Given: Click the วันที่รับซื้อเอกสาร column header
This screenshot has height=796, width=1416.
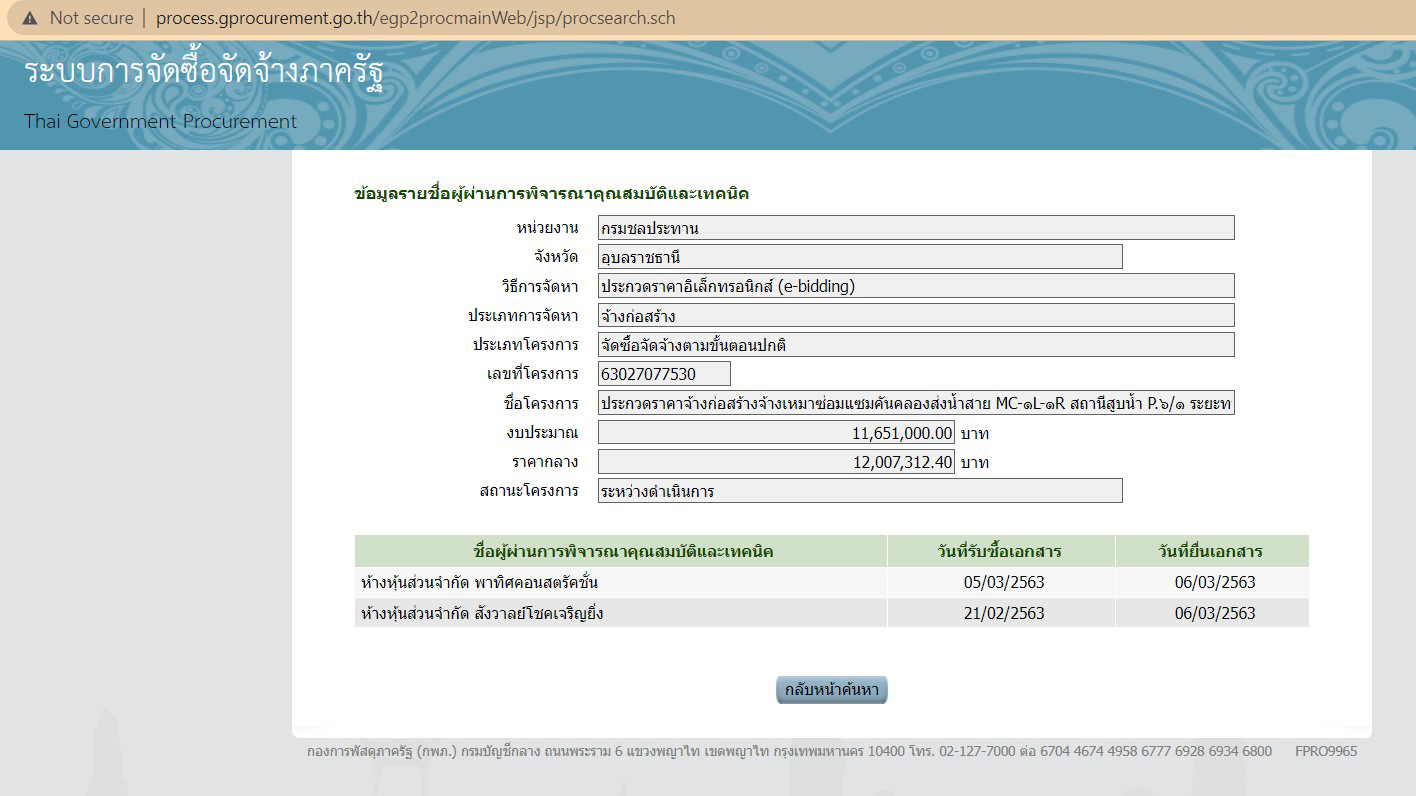Looking at the screenshot, I should [x=1001, y=551].
